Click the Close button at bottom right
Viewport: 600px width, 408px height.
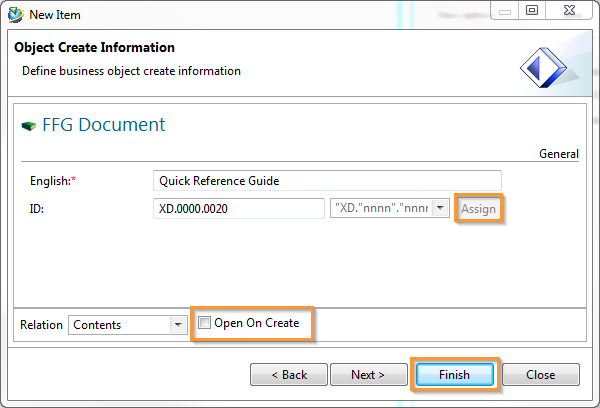pyautogui.click(x=541, y=374)
